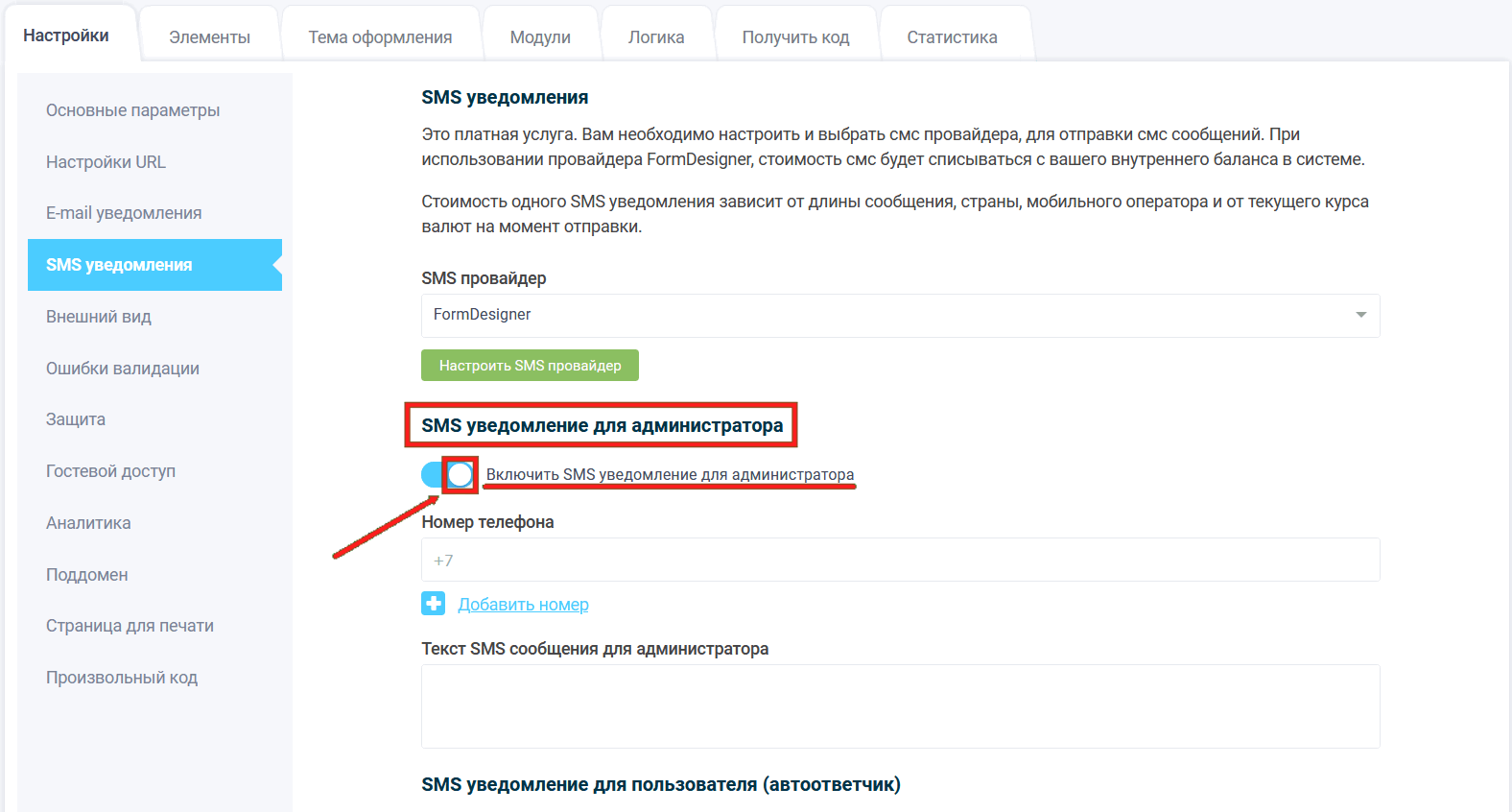Open Основные параметры in the sidebar

coord(133,110)
